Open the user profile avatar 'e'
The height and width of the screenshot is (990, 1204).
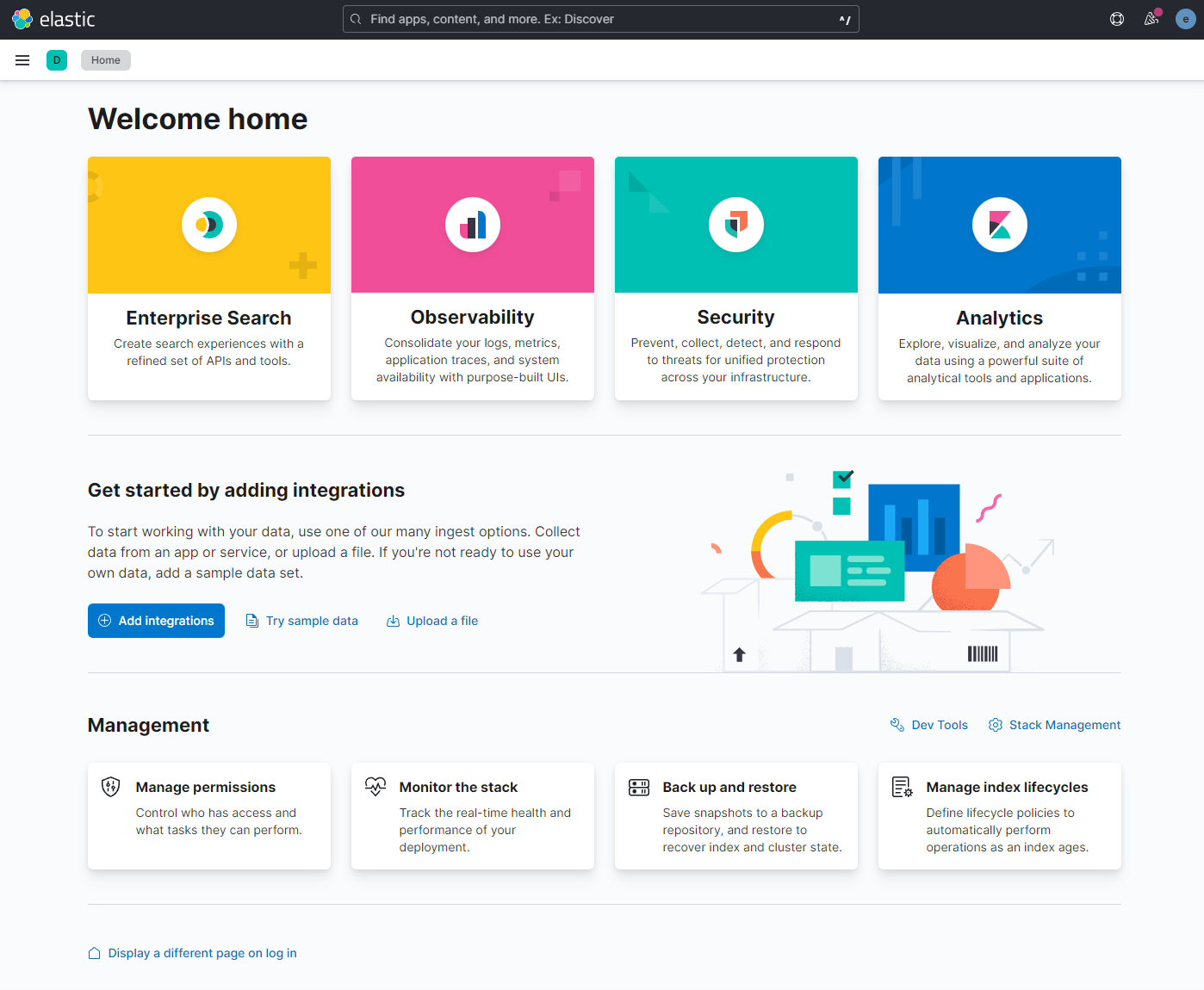[x=1186, y=19]
